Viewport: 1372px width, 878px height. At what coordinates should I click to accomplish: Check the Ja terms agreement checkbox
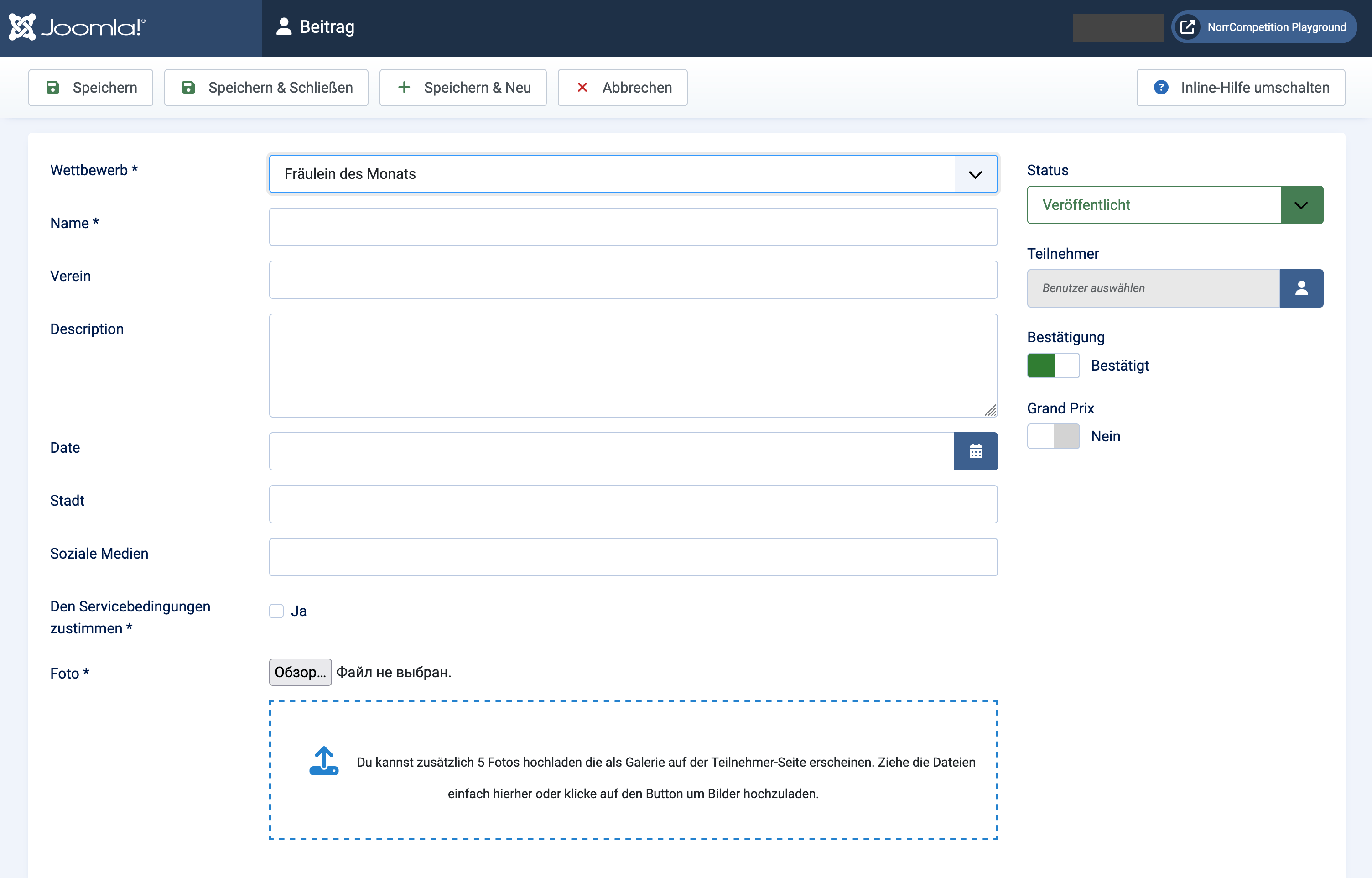tap(276, 611)
